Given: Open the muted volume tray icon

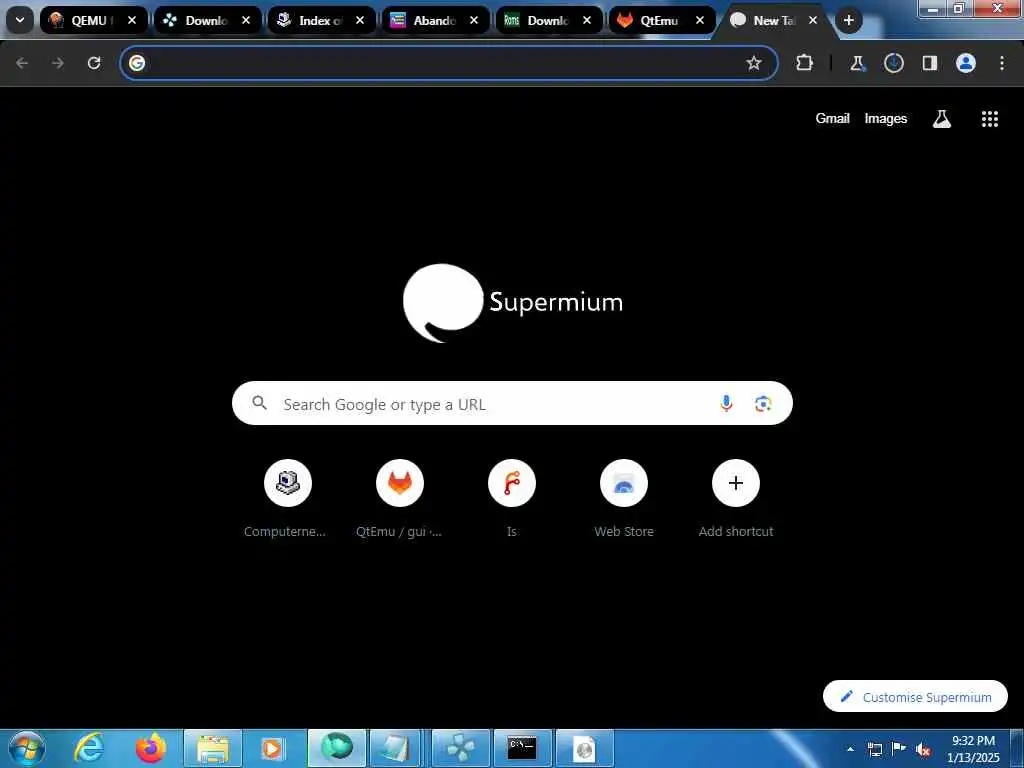Looking at the screenshot, I should 923,749.
